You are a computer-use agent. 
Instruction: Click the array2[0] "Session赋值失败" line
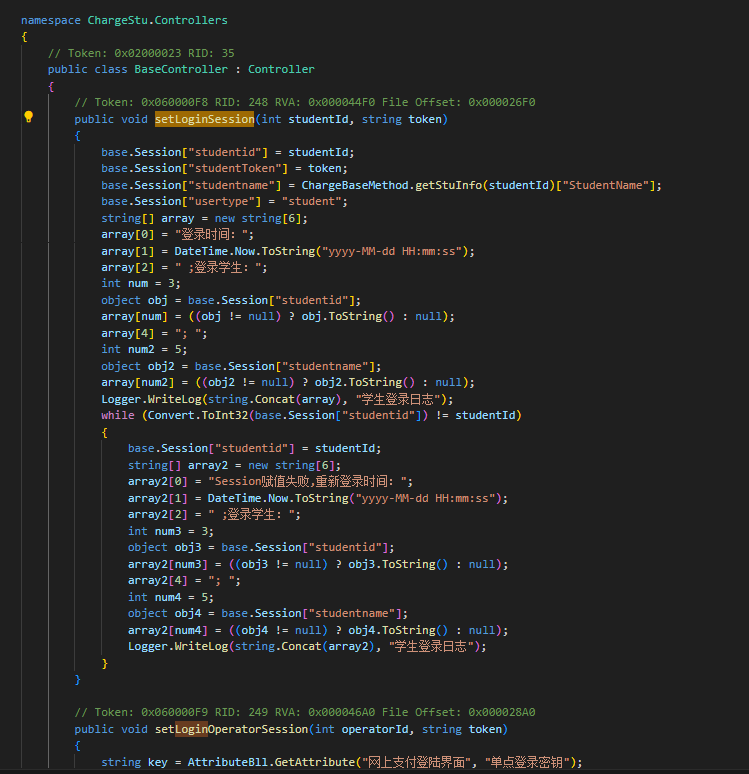(x=270, y=481)
